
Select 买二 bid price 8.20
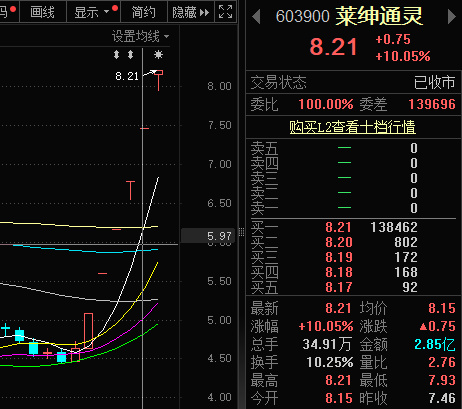pyautogui.click(x=339, y=242)
